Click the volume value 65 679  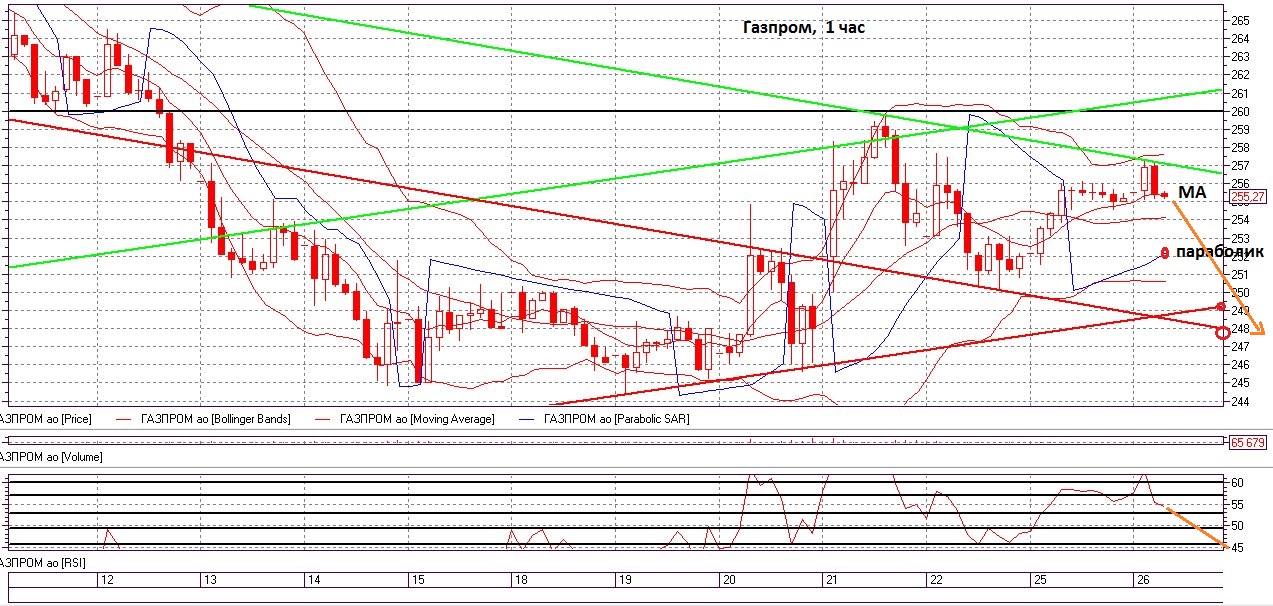[1249, 441]
